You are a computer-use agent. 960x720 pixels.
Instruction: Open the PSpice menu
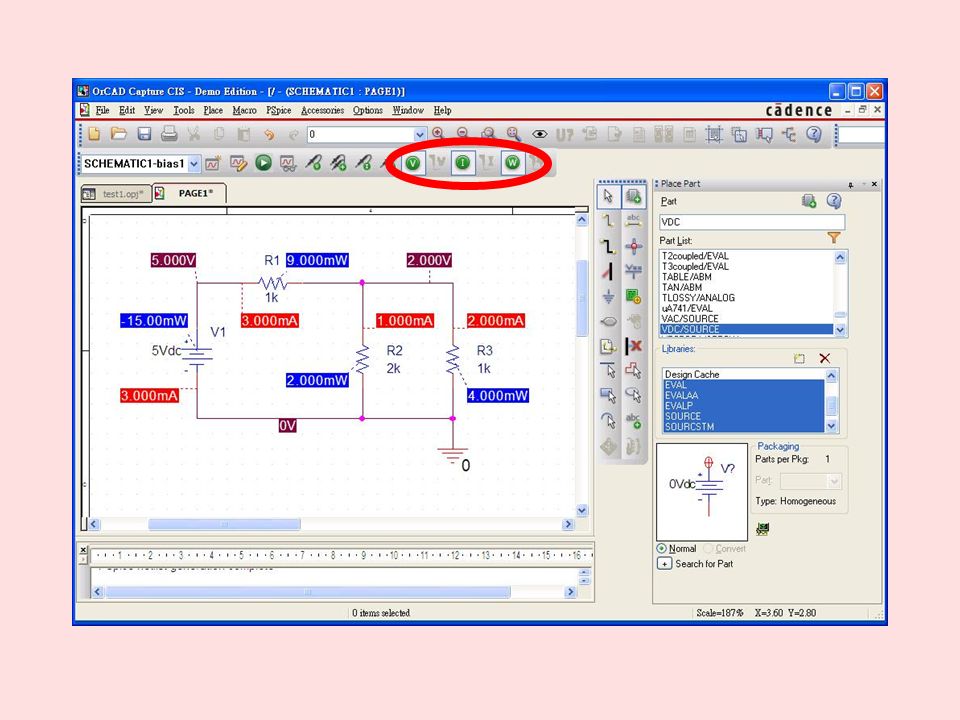coord(279,110)
